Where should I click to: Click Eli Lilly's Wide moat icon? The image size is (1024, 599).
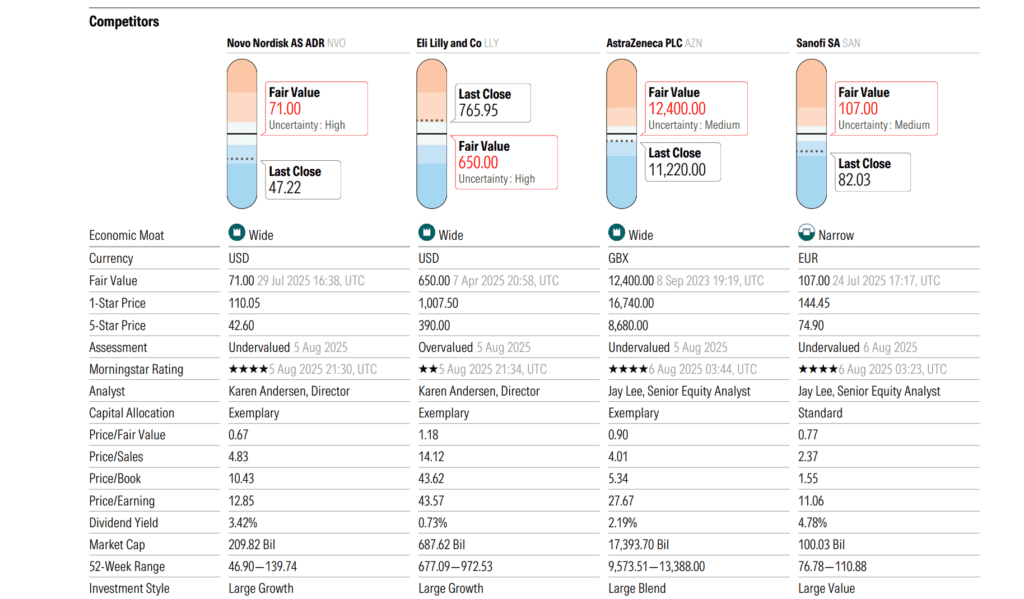point(426,235)
